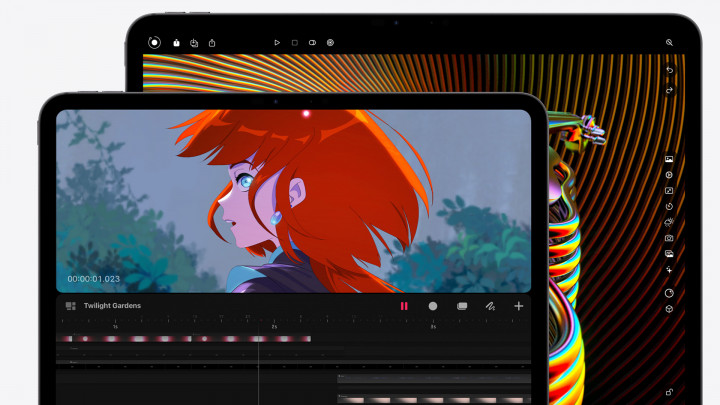720x405 pixels.
Task: Click the redo arrow on the right sidebar
Action: tap(669, 90)
